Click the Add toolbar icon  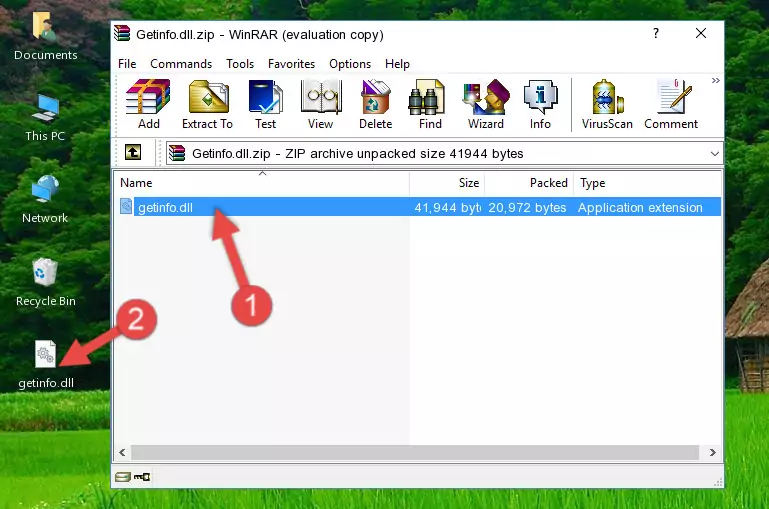coord(148,104)
